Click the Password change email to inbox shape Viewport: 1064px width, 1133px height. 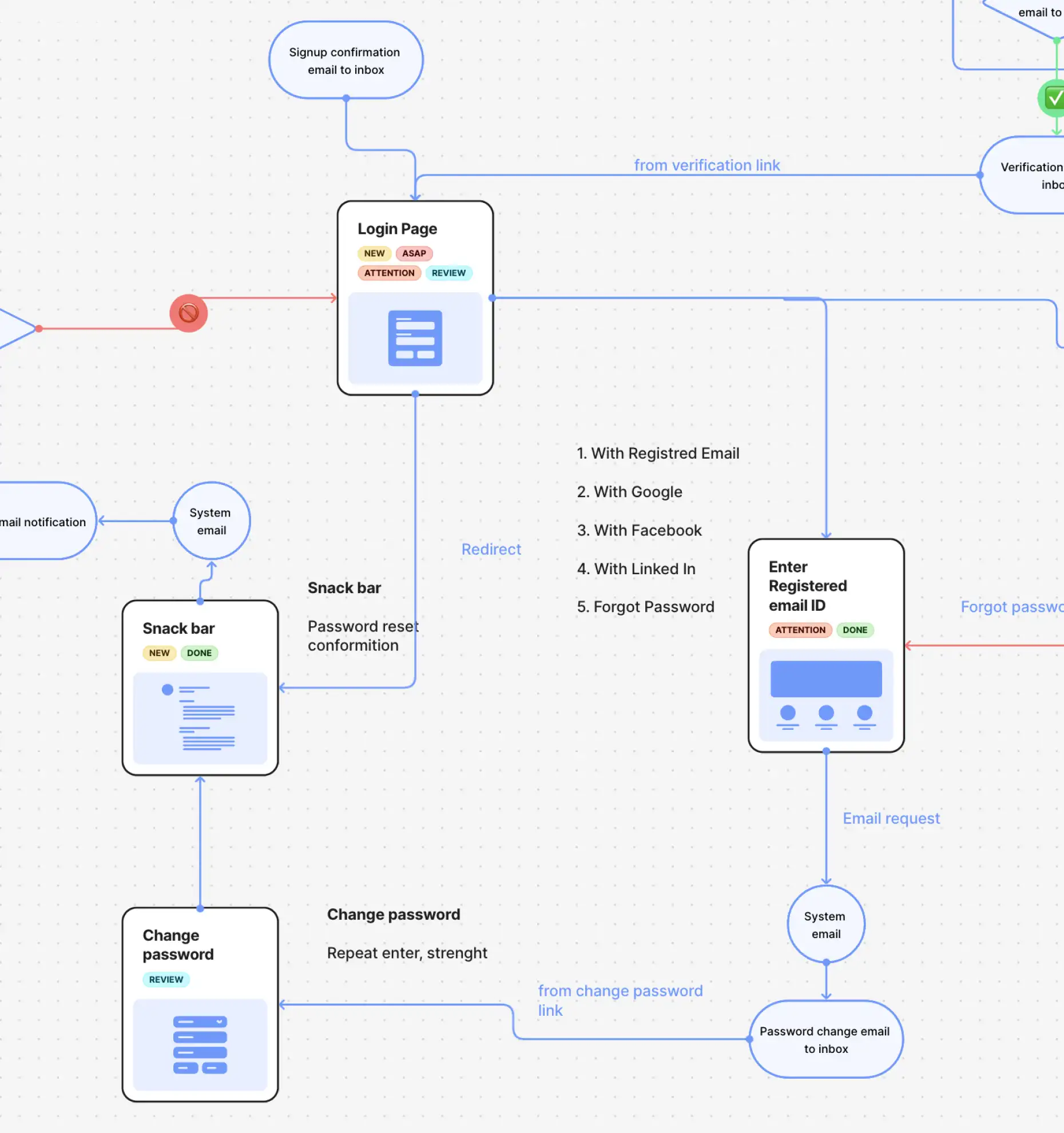pos(825,1040)
